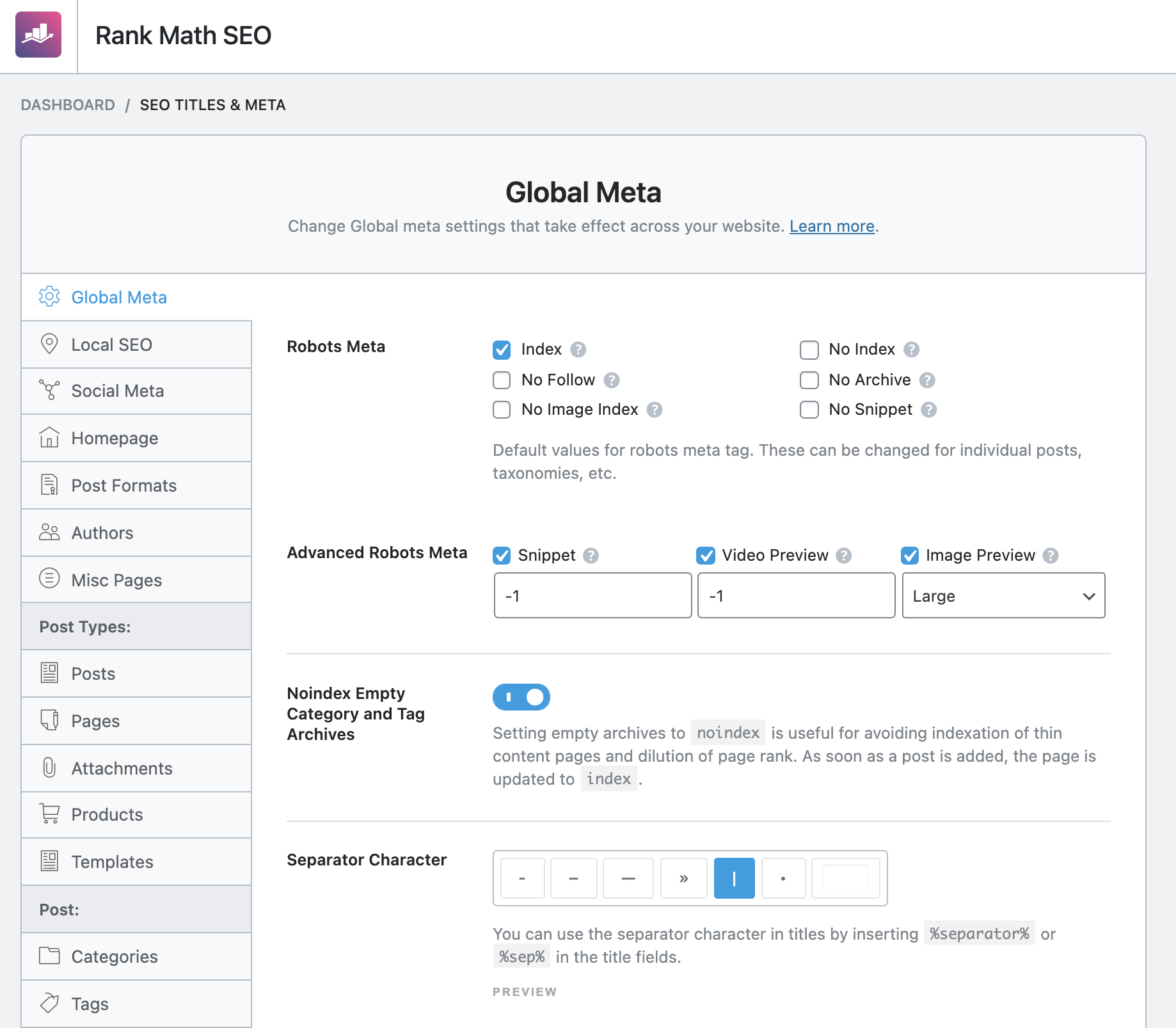Open help tooltip next to No Follow
The width and height of the screenshot is (1176, 1028).
coord(612,380)
